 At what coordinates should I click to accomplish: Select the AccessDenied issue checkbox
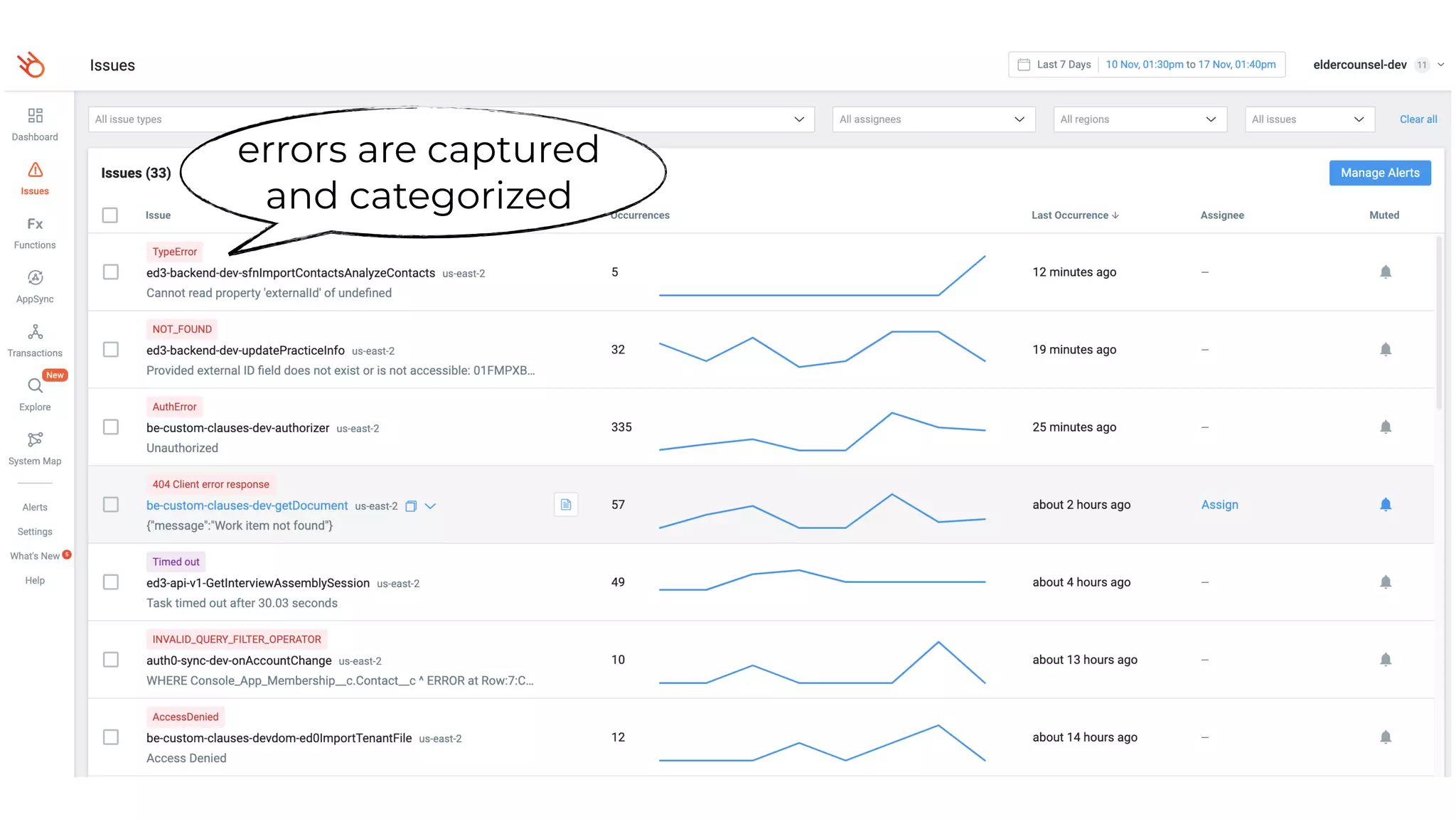(111, 737)
